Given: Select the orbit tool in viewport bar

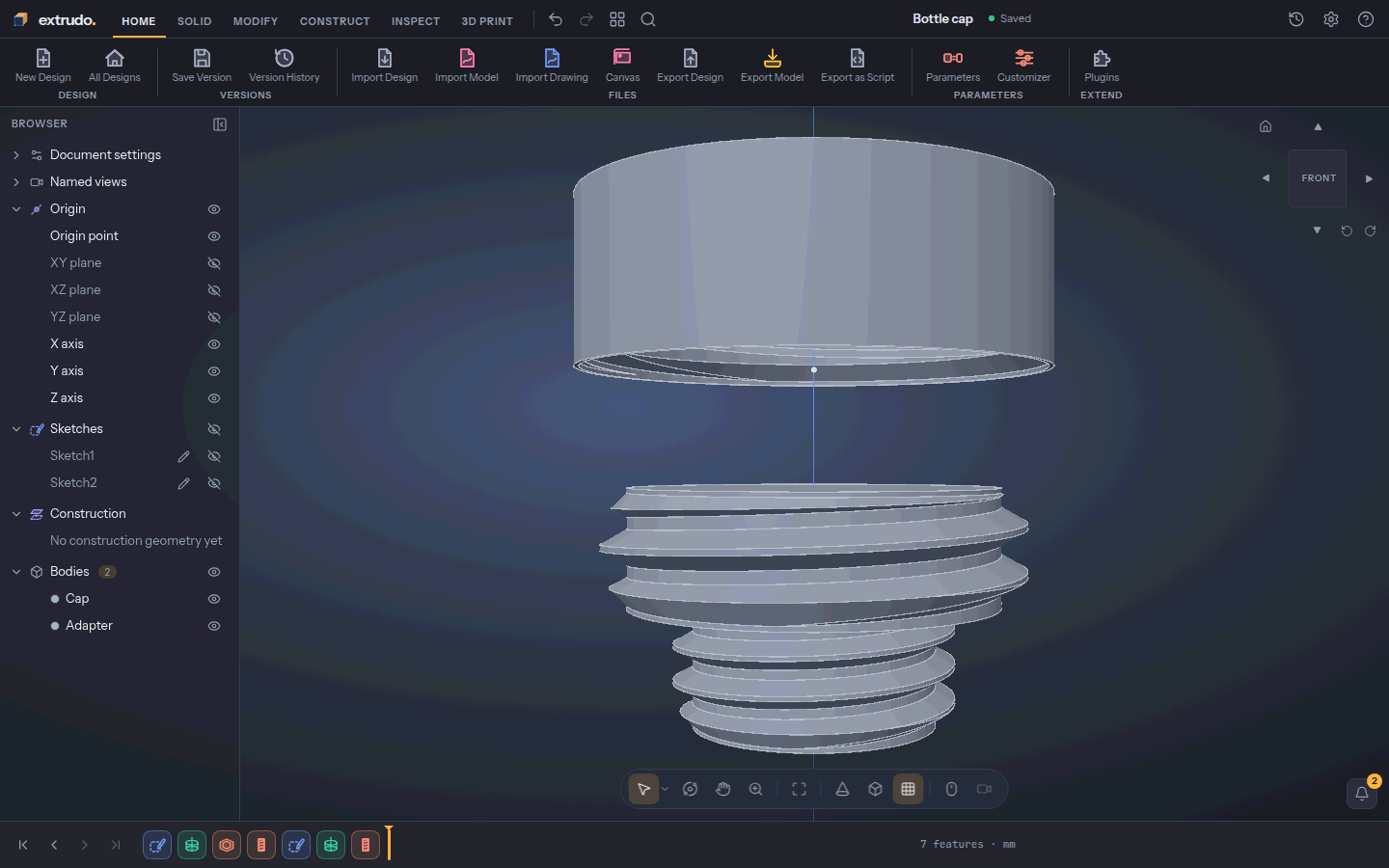Looking at the screenshot, I should (690, 789).
